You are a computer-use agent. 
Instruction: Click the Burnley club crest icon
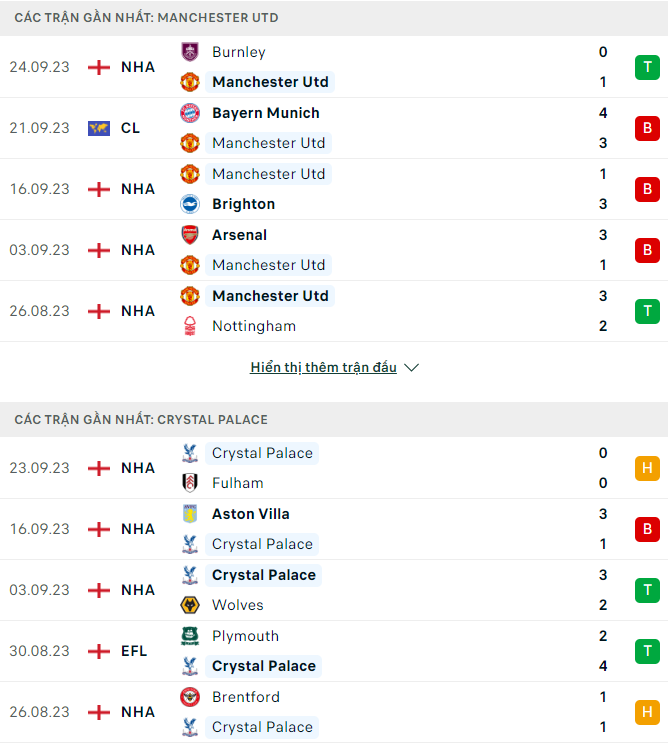[190, 52]
